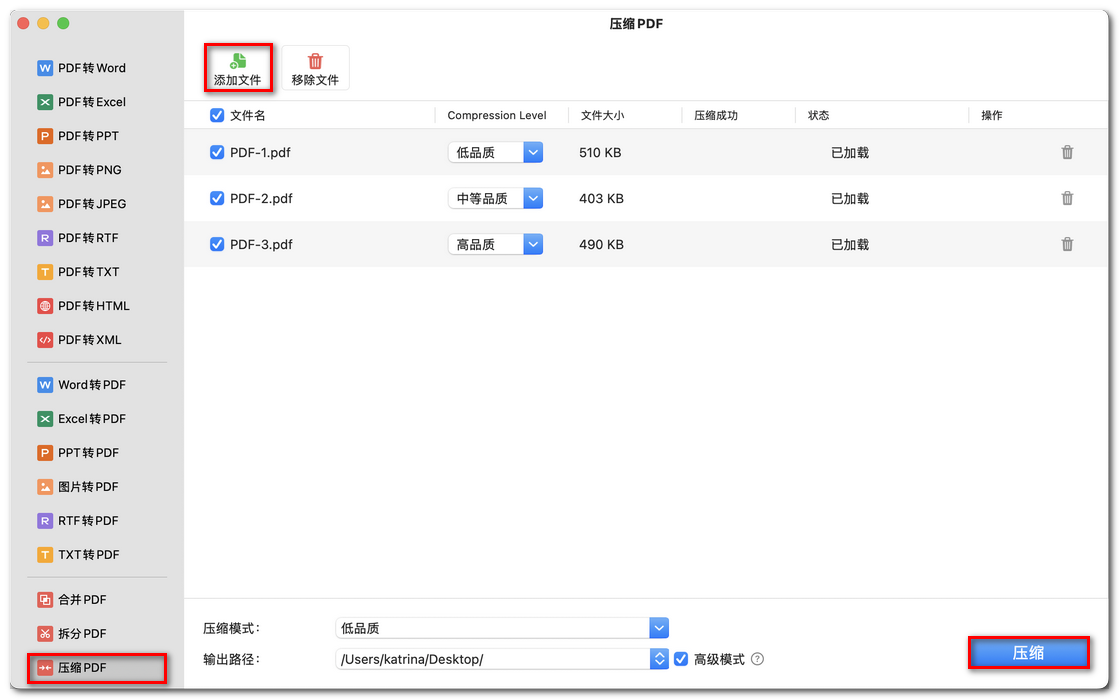1120x700 pixels.
Task: Toggle the select-all checkbox in 文件名 header
Action: (x=217, y=115)
